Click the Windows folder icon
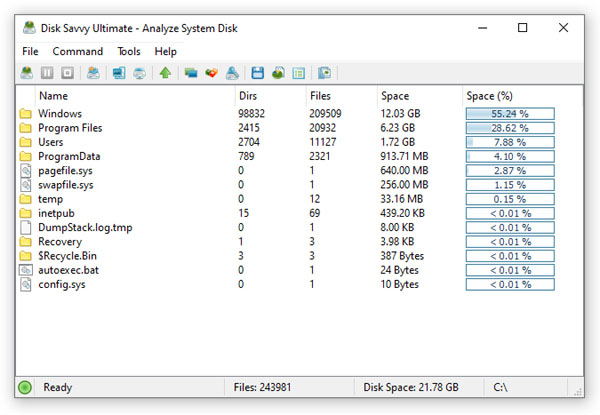Image resolution: width=600 pixels, height=415 pixels. tap(26, 114)
